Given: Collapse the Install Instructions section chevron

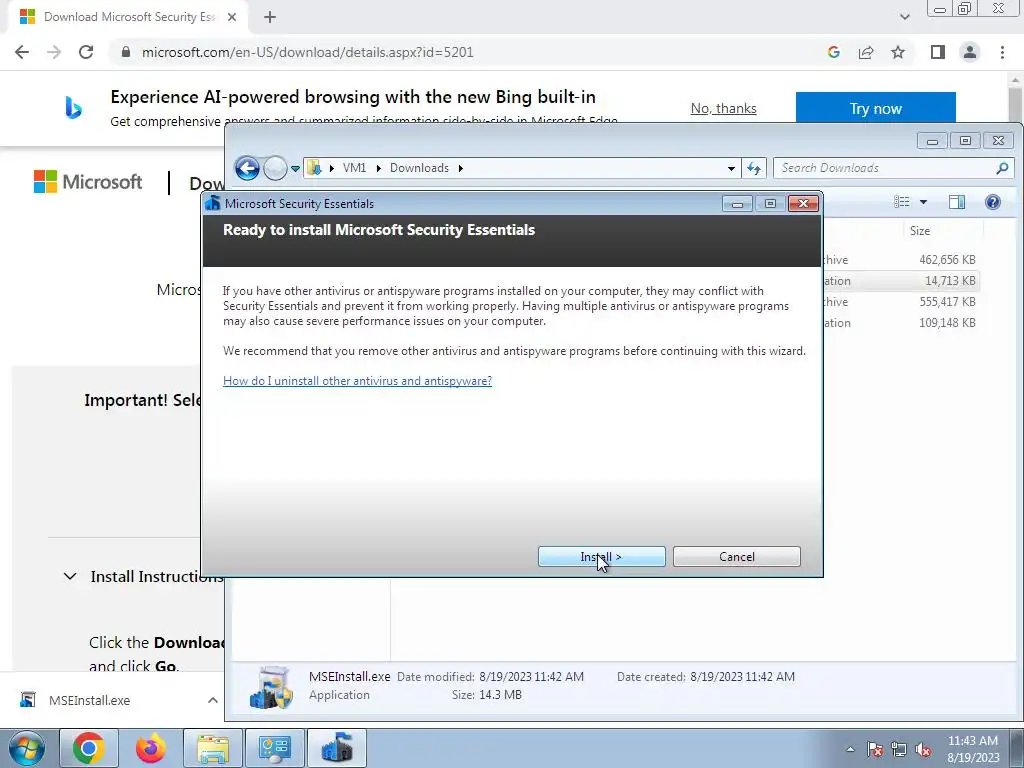Looking at the screenshot, I should pos(70,577).
